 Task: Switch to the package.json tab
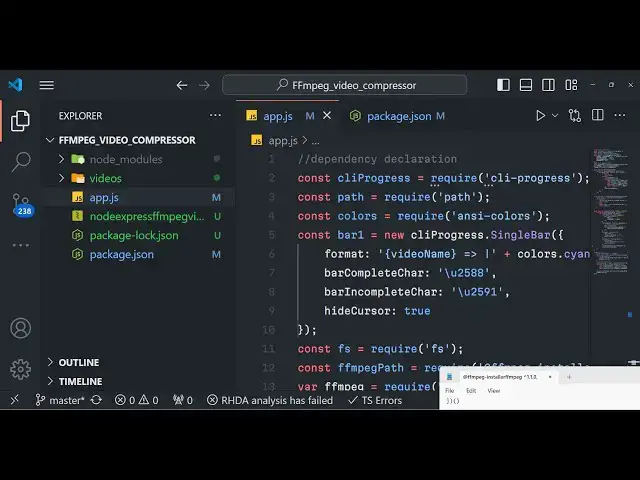pos(397,116)
